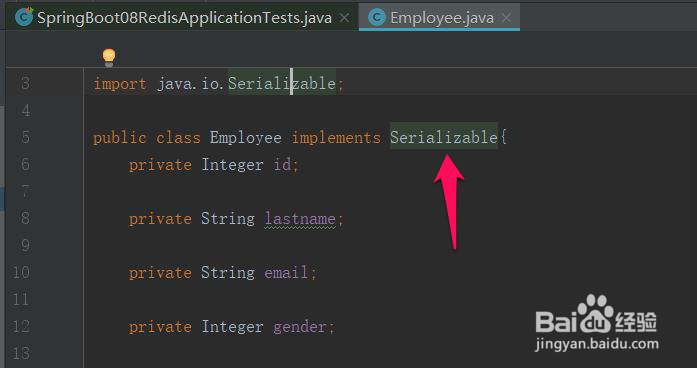Image resolution: width=697 pixels, height=368 pixels.
Task: Click the gender field name
Action: pos(300,327)
